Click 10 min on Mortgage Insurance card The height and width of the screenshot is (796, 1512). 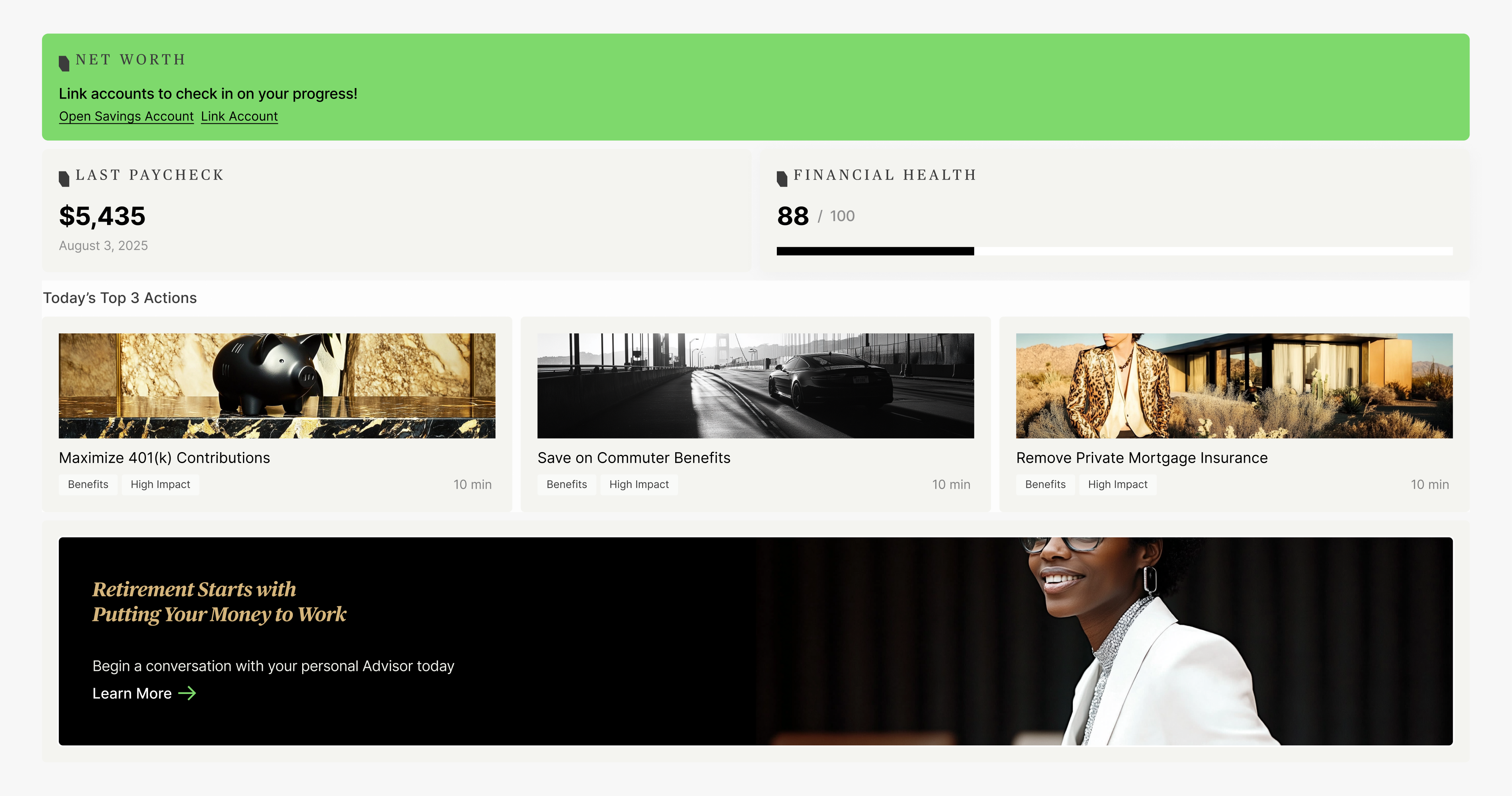pyautogui.click(x=1430, y=484)
